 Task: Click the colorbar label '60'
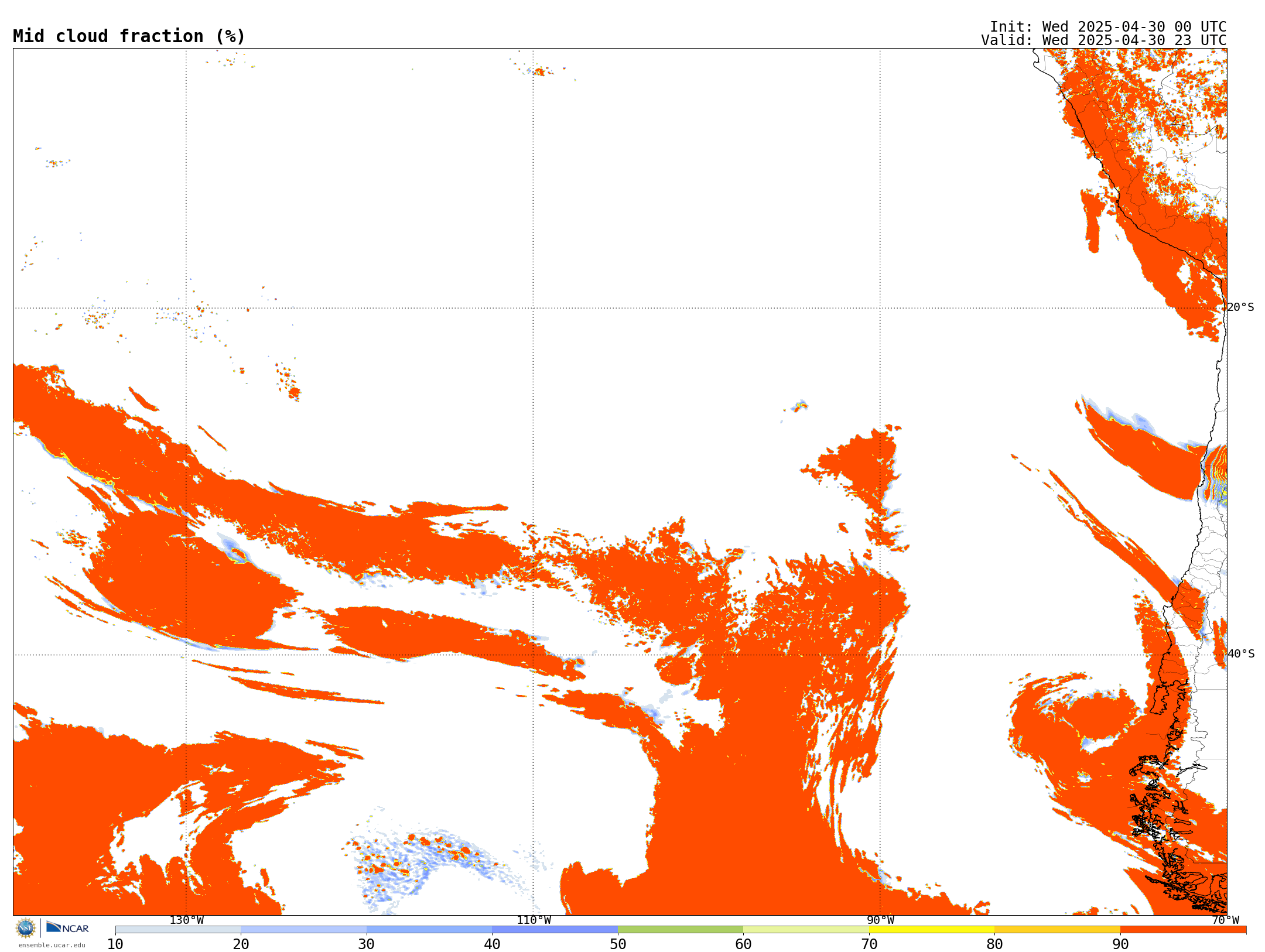[x=743, y=944]
